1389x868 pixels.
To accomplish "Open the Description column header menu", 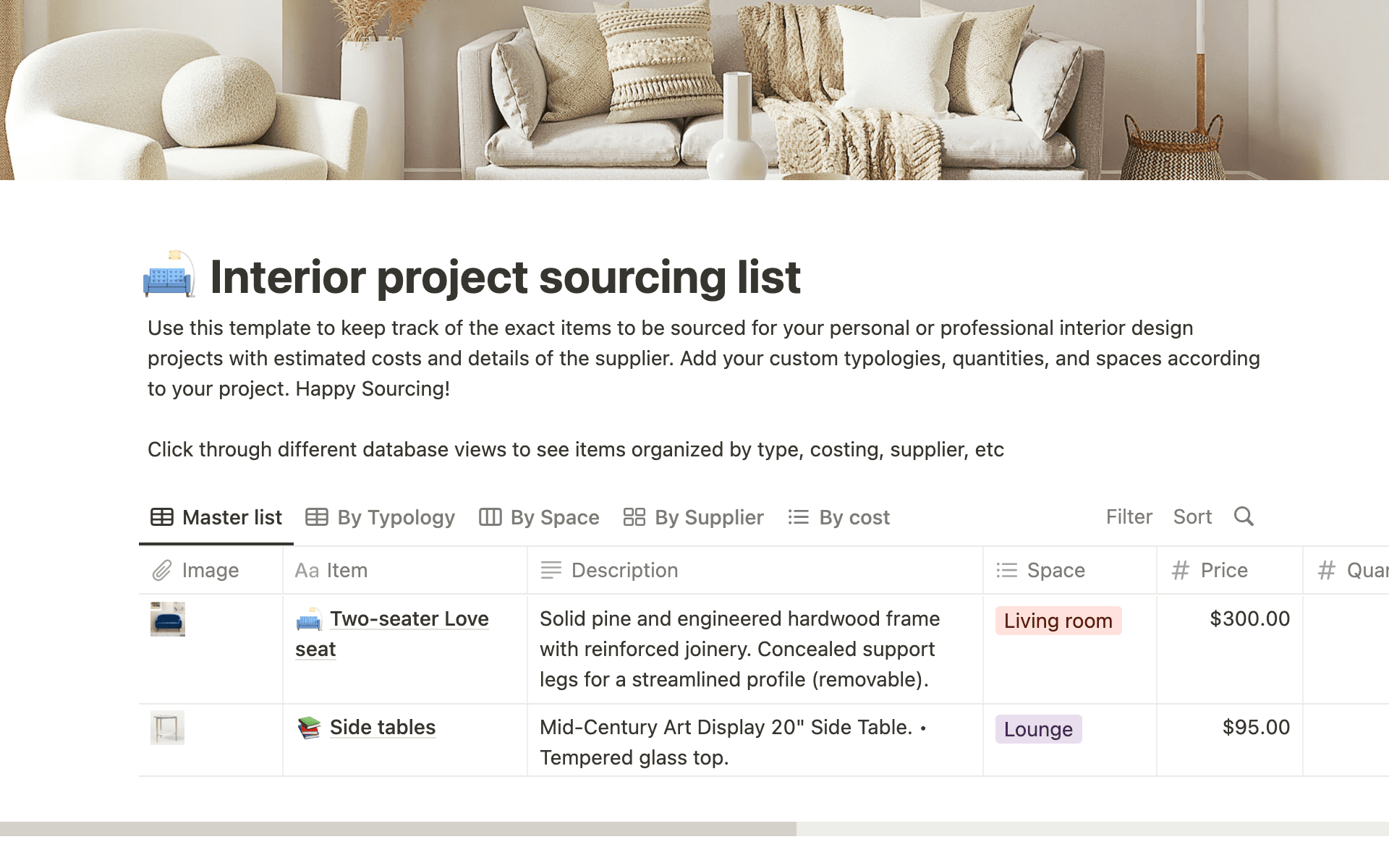I will 624,571.
